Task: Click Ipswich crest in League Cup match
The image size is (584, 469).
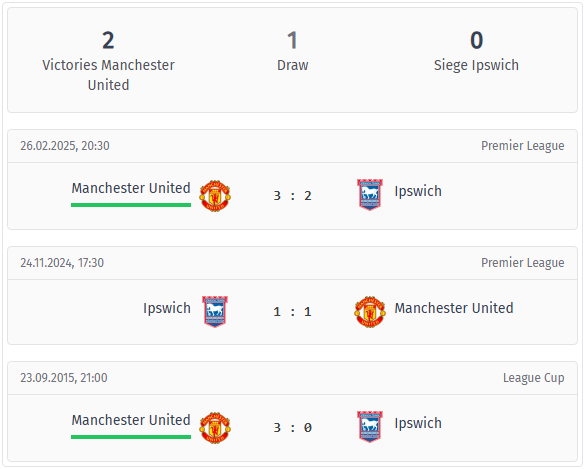Action: tap(370, 427)
